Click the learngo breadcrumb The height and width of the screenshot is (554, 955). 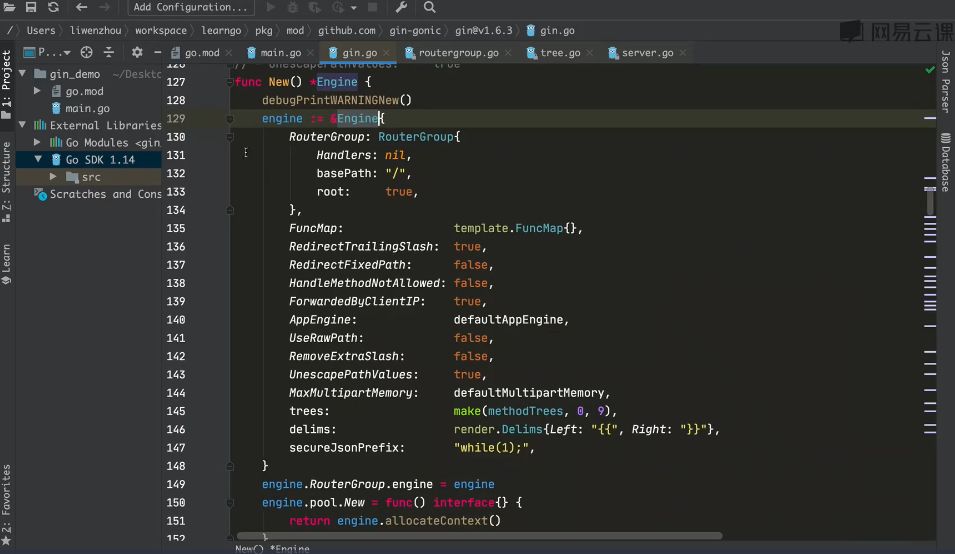pos(221,30)
